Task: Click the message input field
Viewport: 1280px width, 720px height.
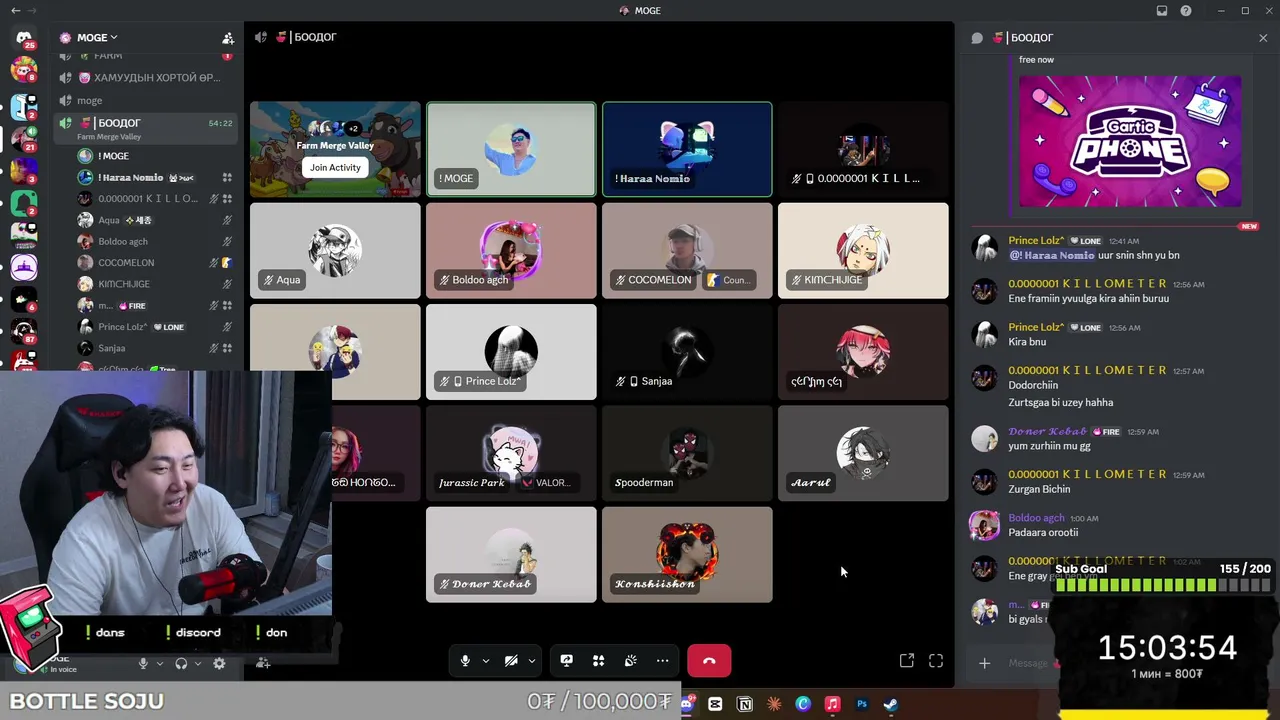Action: click(x=1028, y=663)
